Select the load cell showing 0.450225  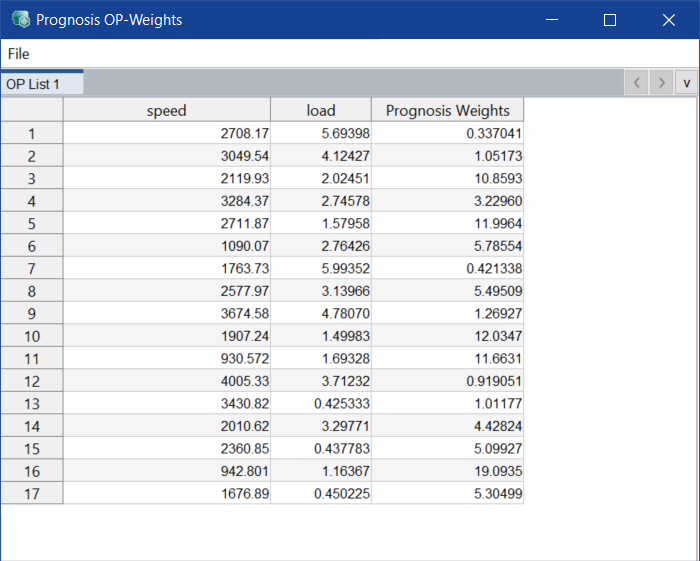tap(320, 493)
